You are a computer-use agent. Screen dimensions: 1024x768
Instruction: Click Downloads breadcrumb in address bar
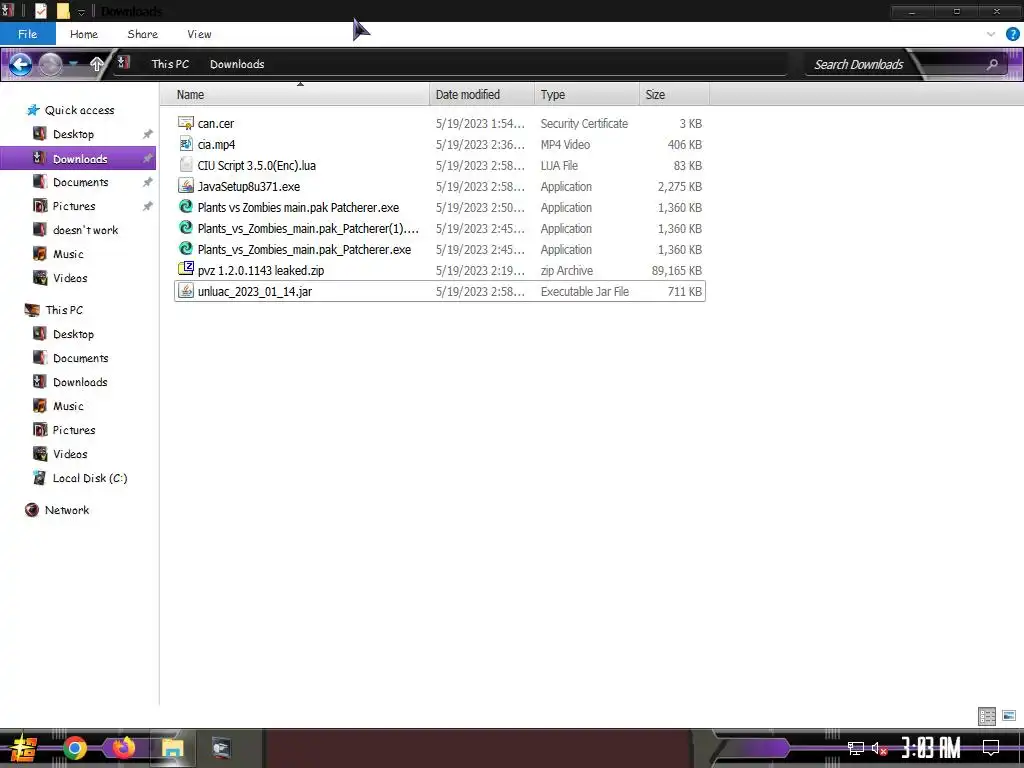[x=237, y=64]
